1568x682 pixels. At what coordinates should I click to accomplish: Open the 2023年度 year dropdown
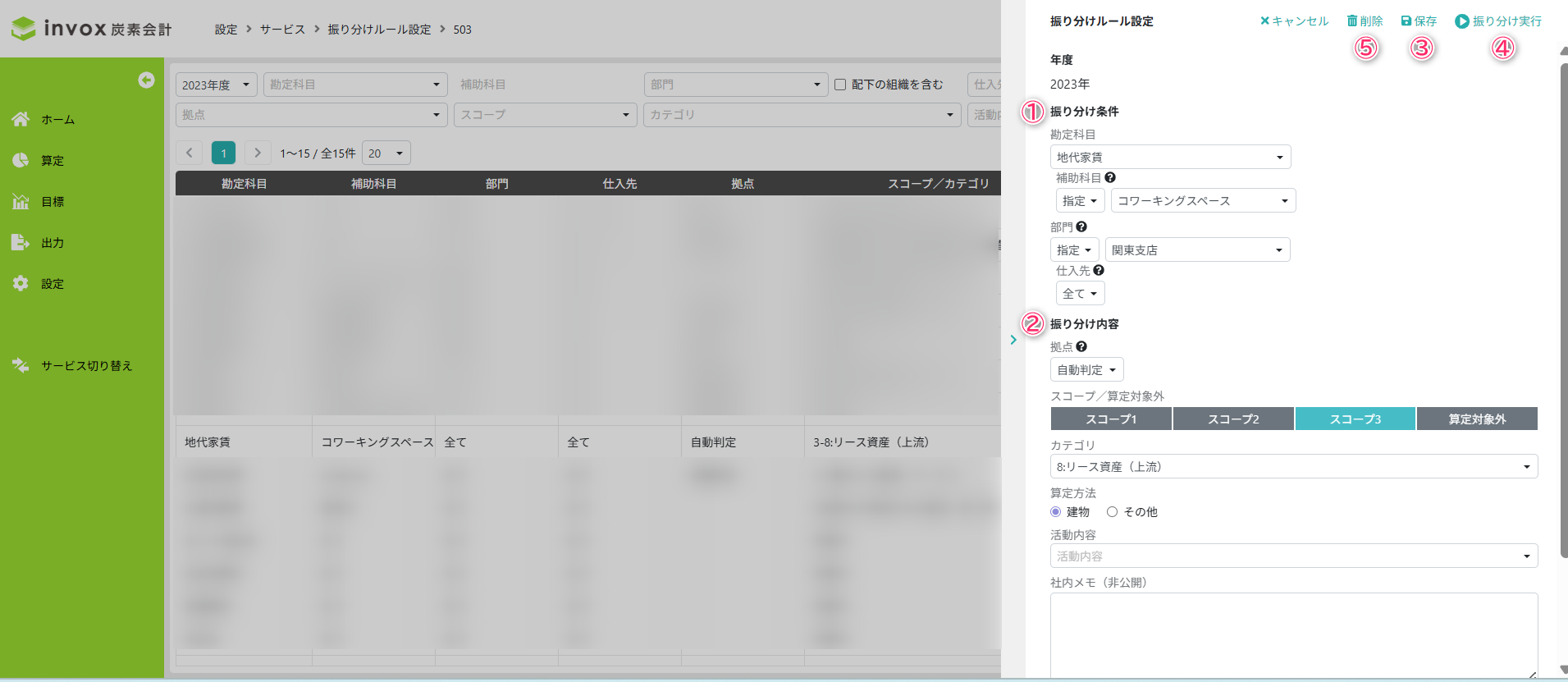tap(217, 85)
